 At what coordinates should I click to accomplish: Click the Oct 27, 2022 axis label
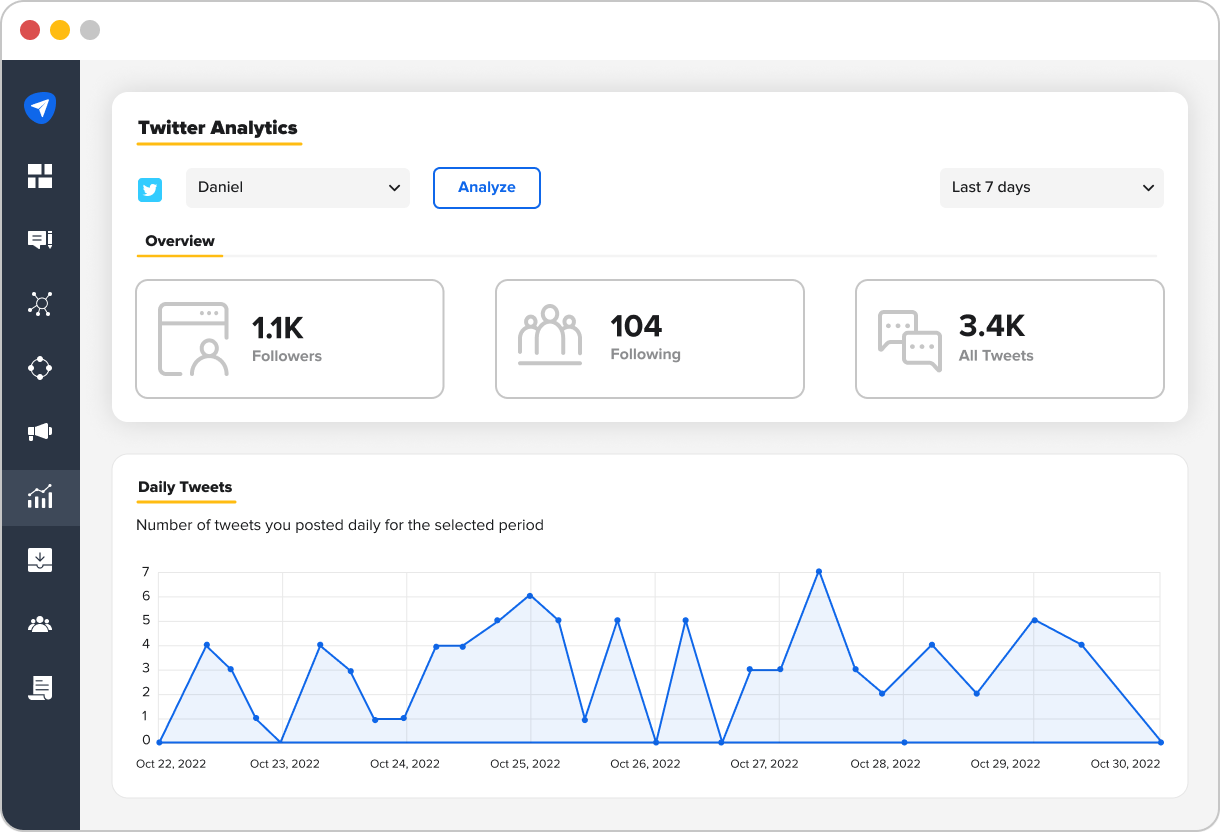tap(765, 763)
